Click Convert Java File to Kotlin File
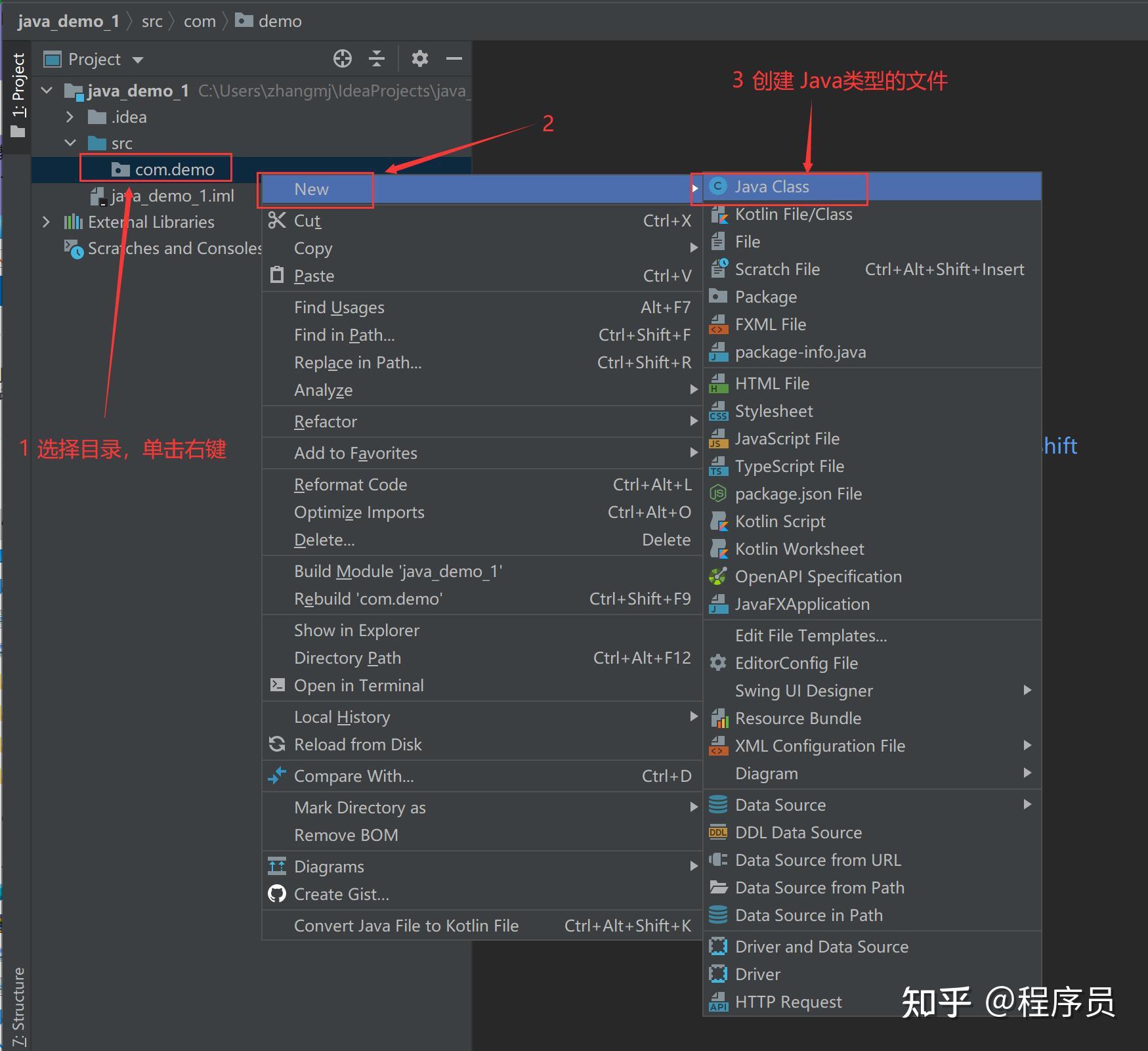 [x=482, y=926]
